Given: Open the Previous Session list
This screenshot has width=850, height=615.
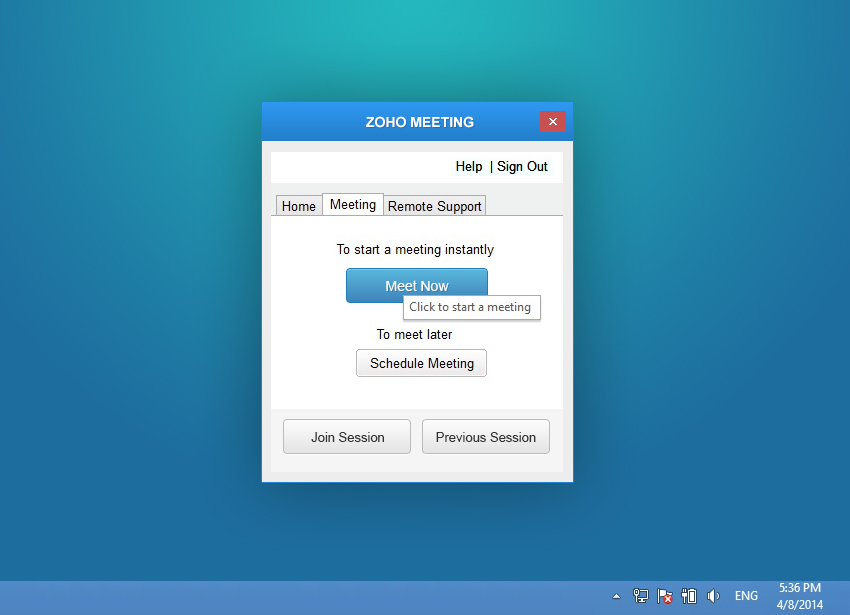Looking at the screenshot, I should click(486, 437).
